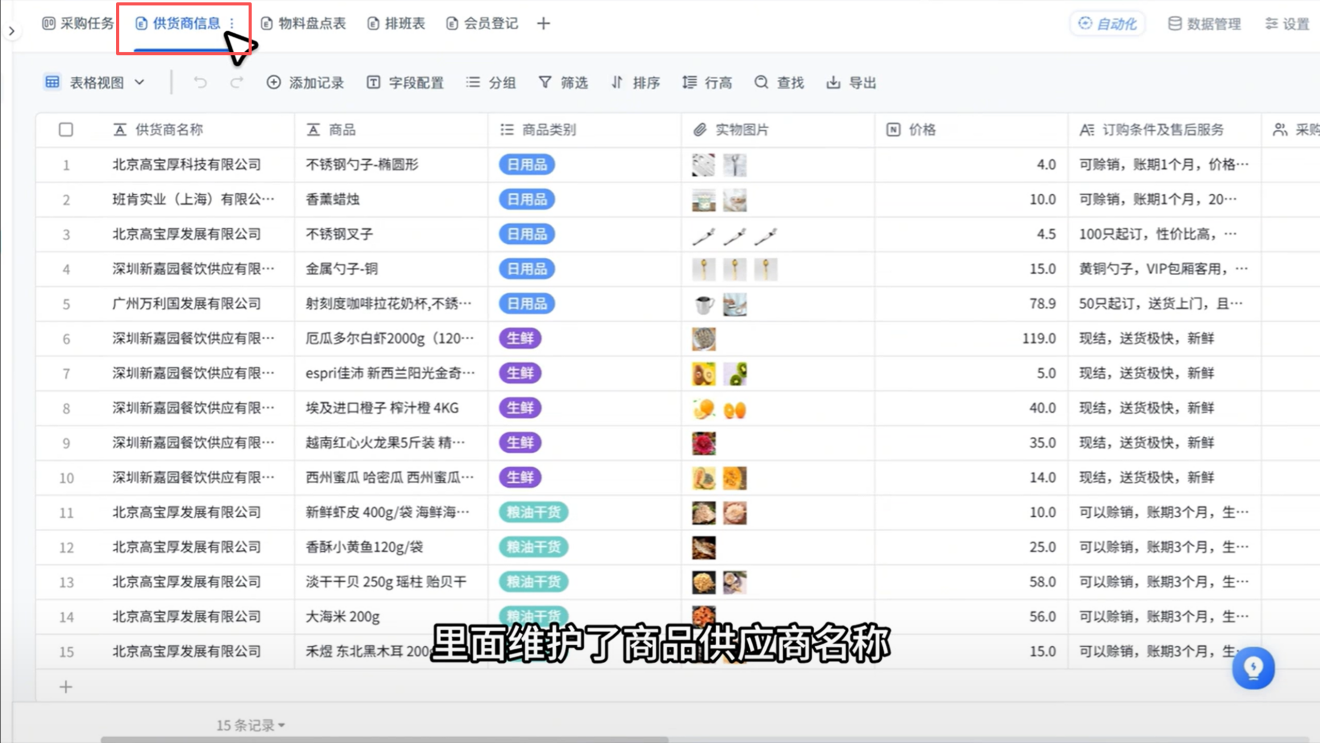The width and height of the screenshot is (1320, 743).
Task: Open the kiwi image in row 7
Action: [x=735, y=373]
